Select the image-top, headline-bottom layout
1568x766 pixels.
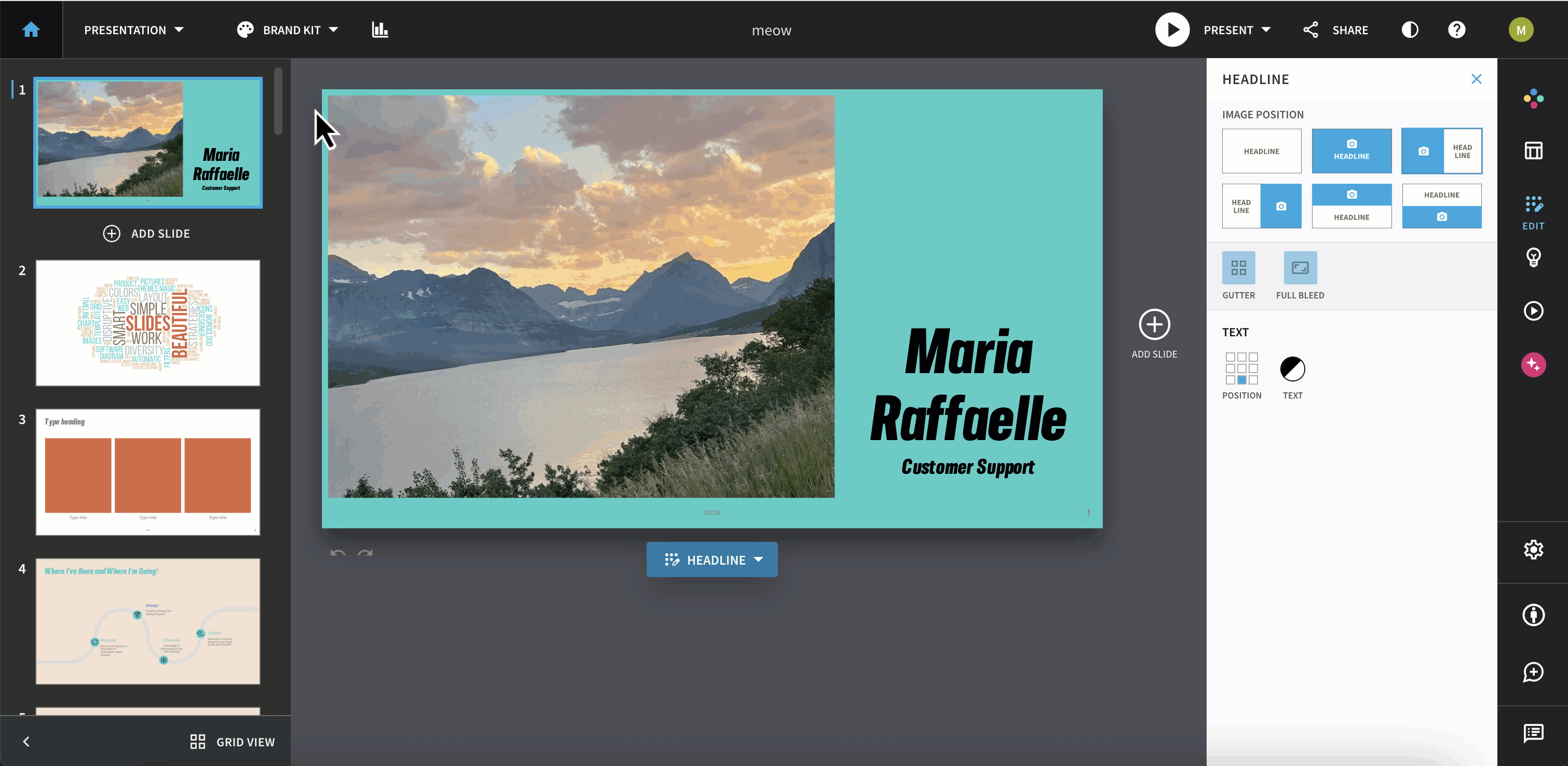[1351, 206]
